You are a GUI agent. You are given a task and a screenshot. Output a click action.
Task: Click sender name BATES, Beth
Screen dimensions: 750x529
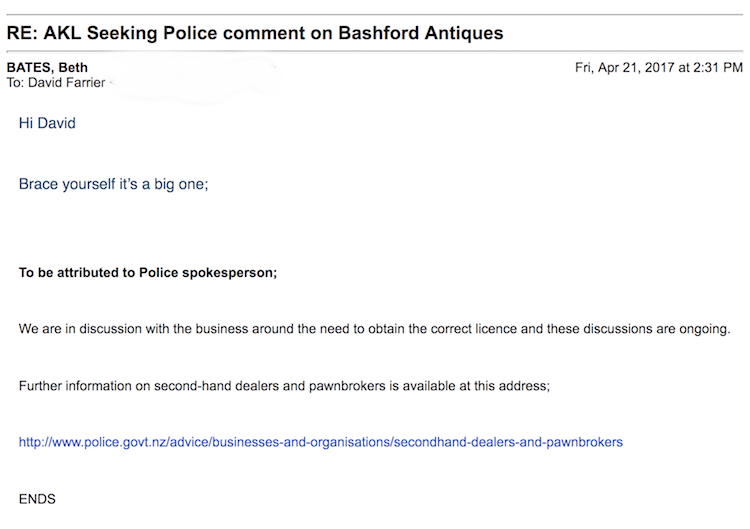pos(47,67)
